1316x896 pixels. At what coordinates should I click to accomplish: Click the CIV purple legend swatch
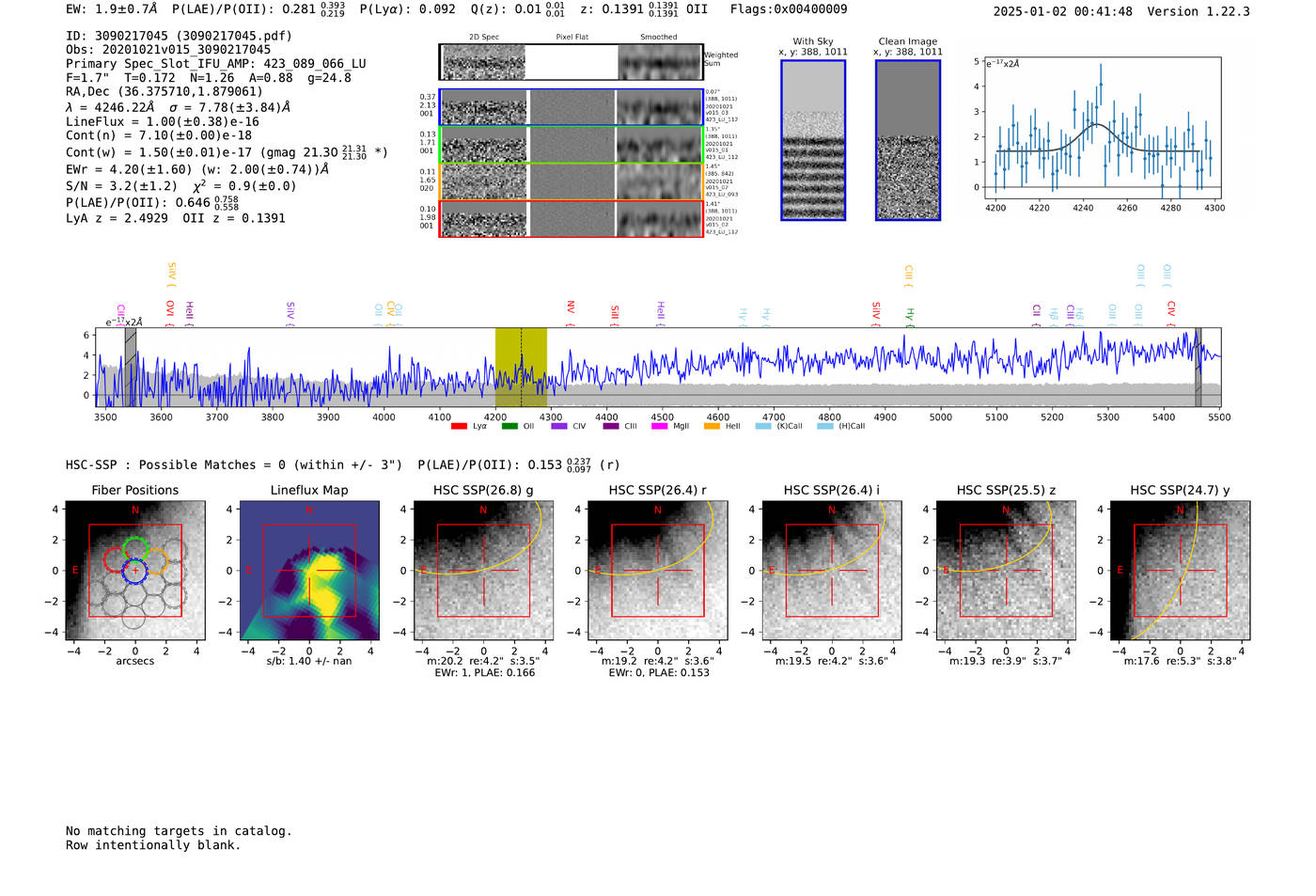pos(559,426)
